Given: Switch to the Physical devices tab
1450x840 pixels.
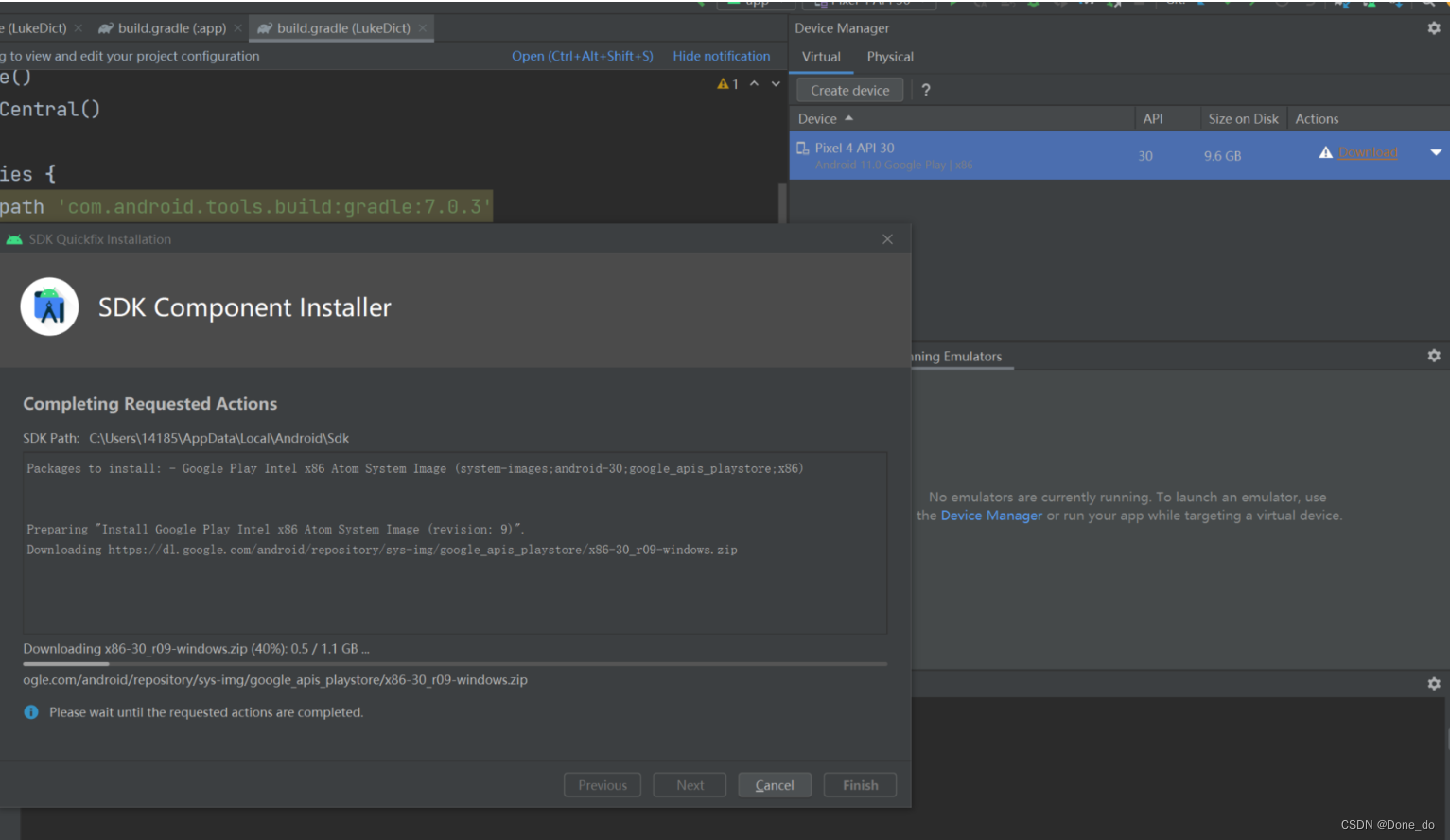Looking at the screenshot, I should [x=890, y=57].
